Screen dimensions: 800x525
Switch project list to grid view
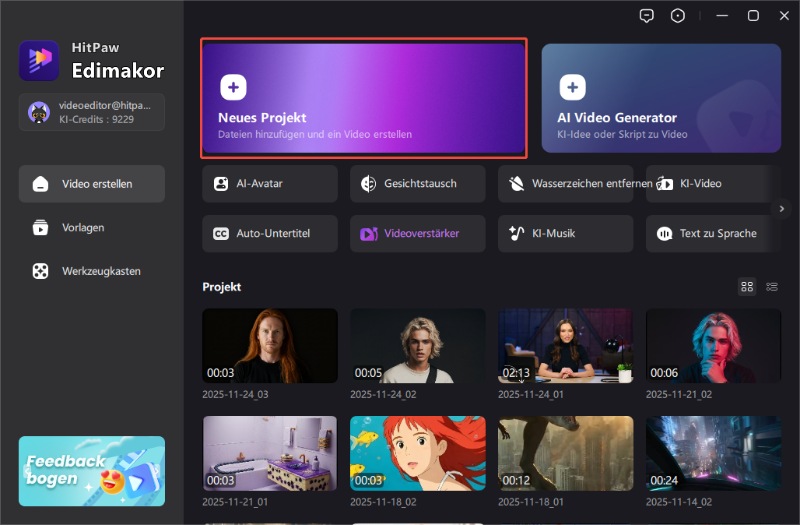(746, 287)
